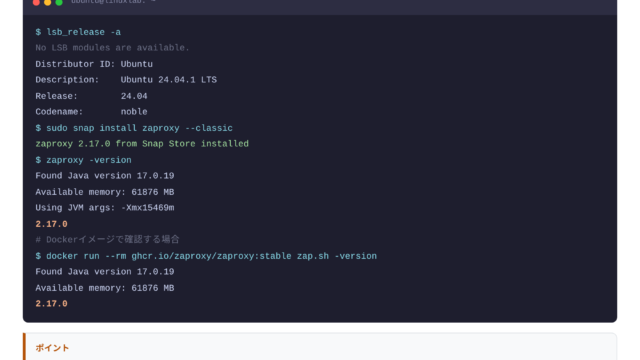Click 'zaproxy 2.17.0 from Snap Store installed' line

(x=142, y=144)
